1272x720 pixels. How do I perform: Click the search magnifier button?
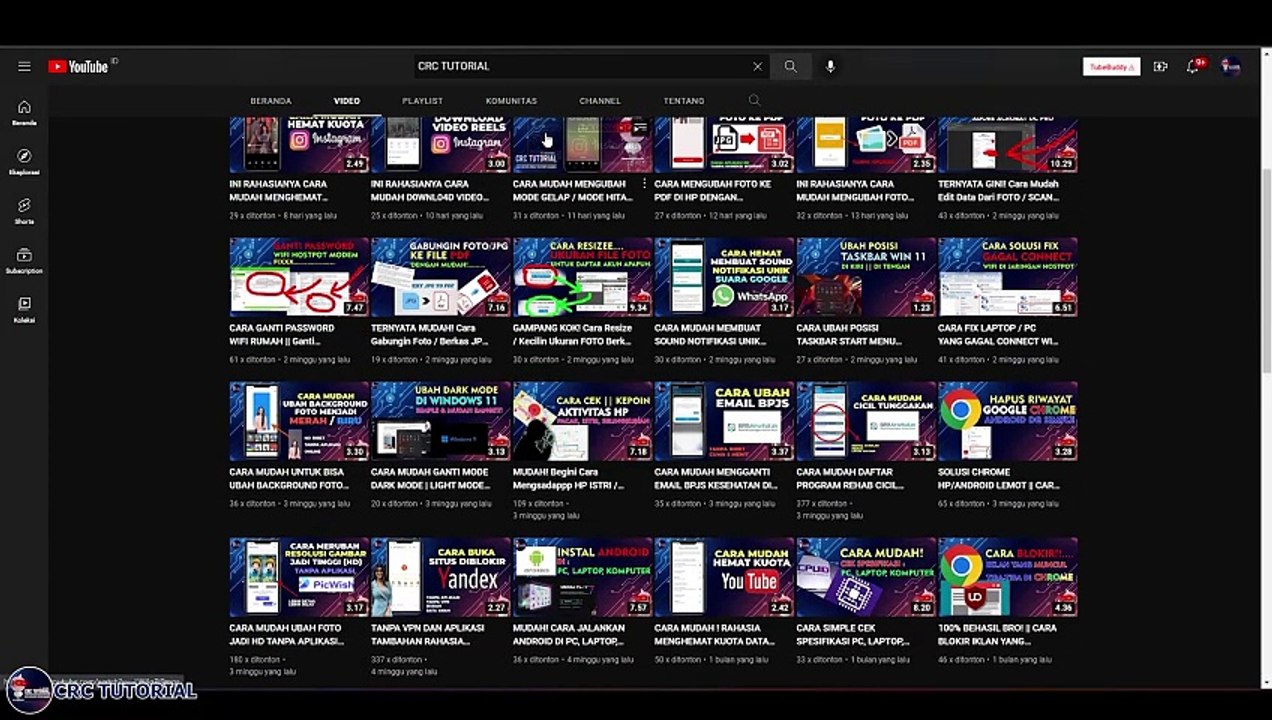pos(790,67)
